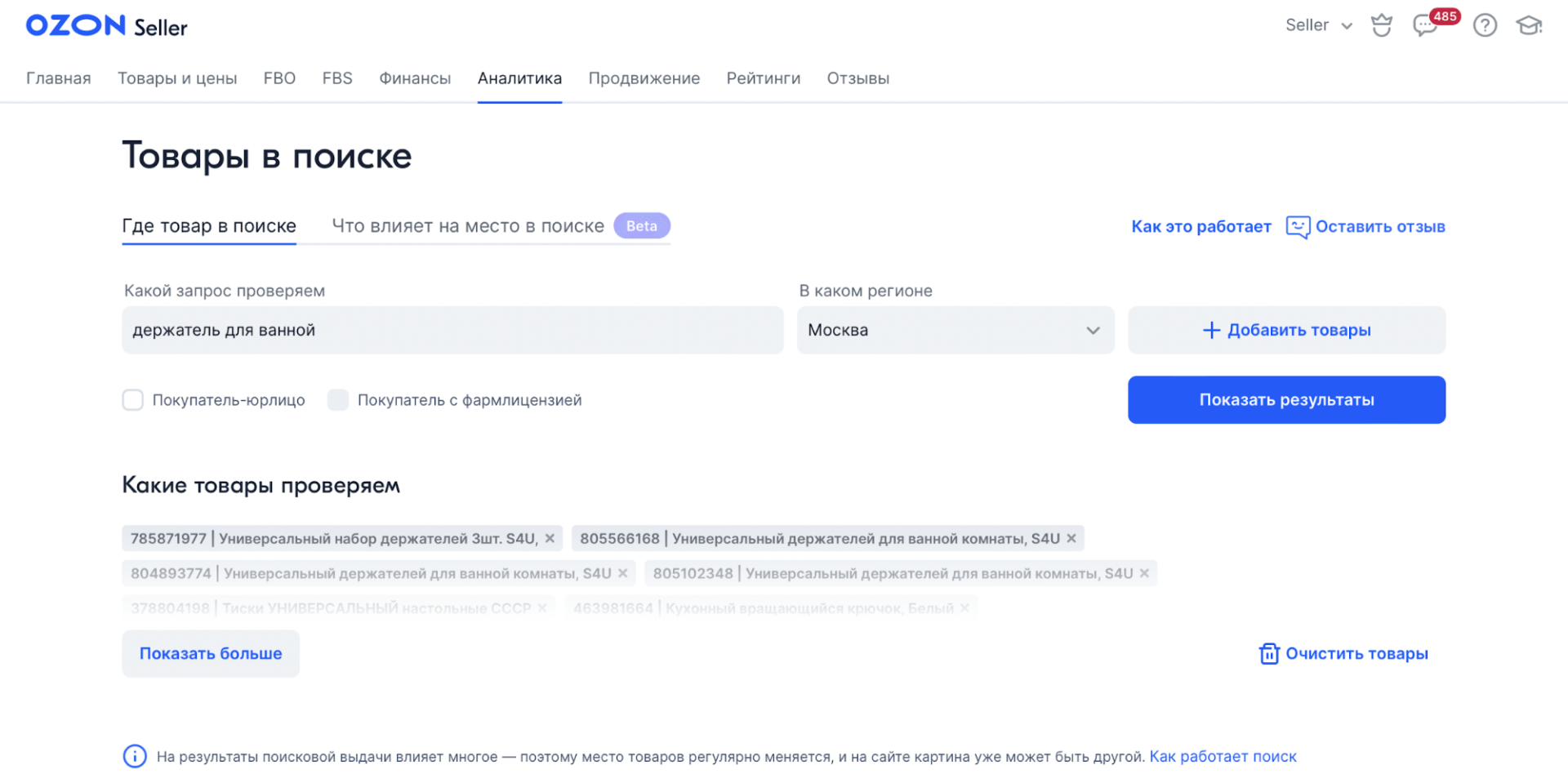
Task: Open the Рейтинги menu
Action: [764, 78]
